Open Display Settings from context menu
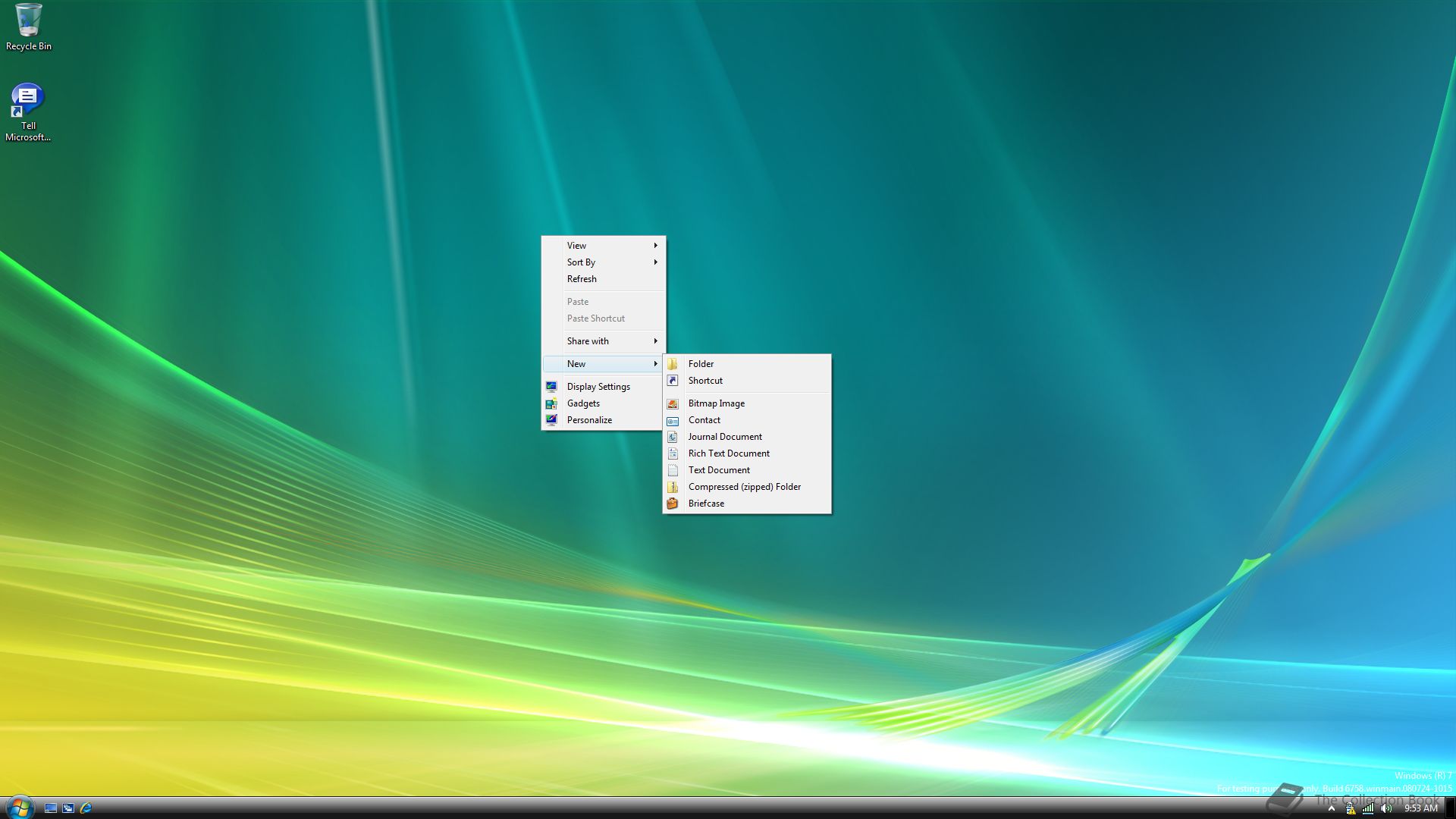The height and width of the screenshot is (819, 1456). [x=604, y=387]
